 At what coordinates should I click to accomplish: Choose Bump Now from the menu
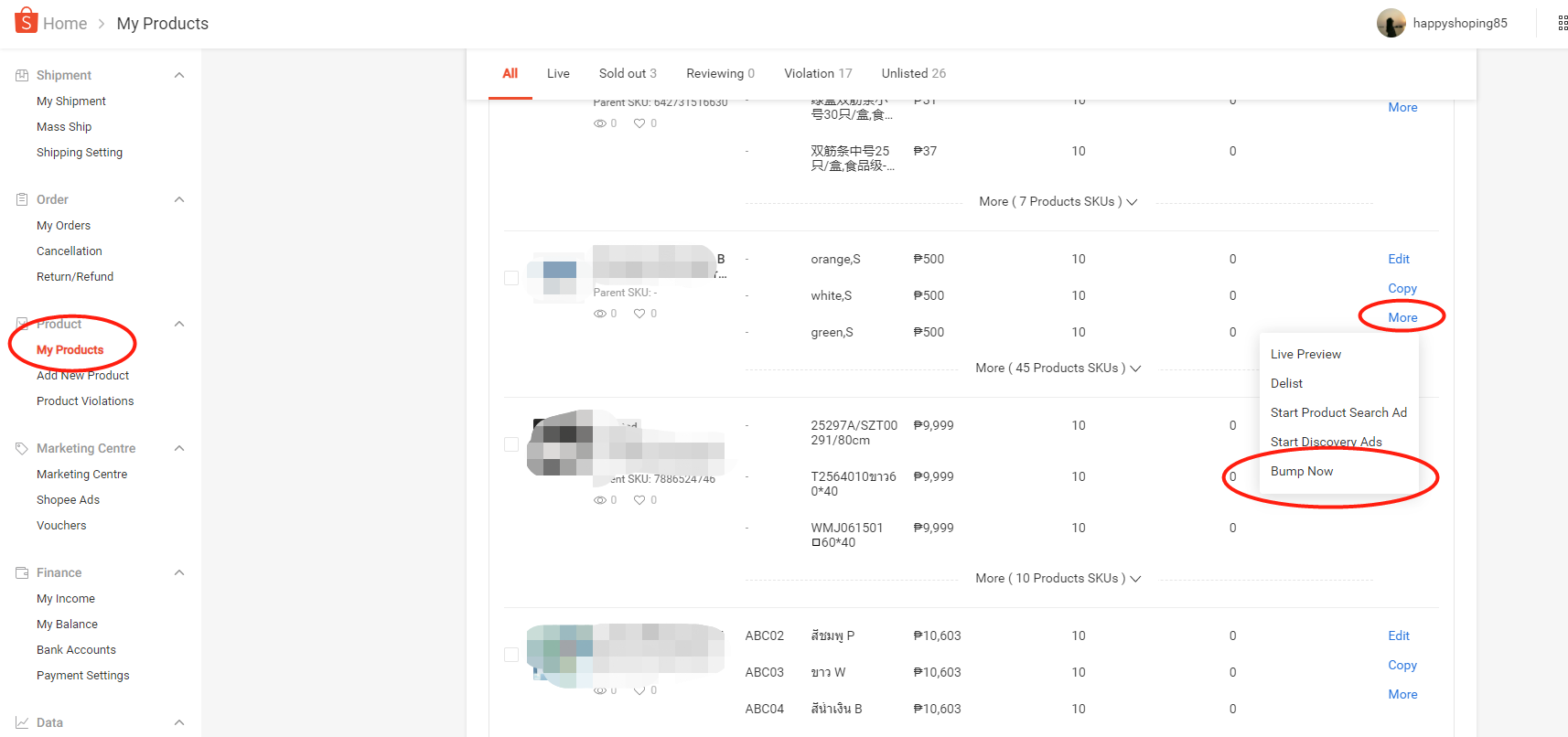tap(1301, 471)
